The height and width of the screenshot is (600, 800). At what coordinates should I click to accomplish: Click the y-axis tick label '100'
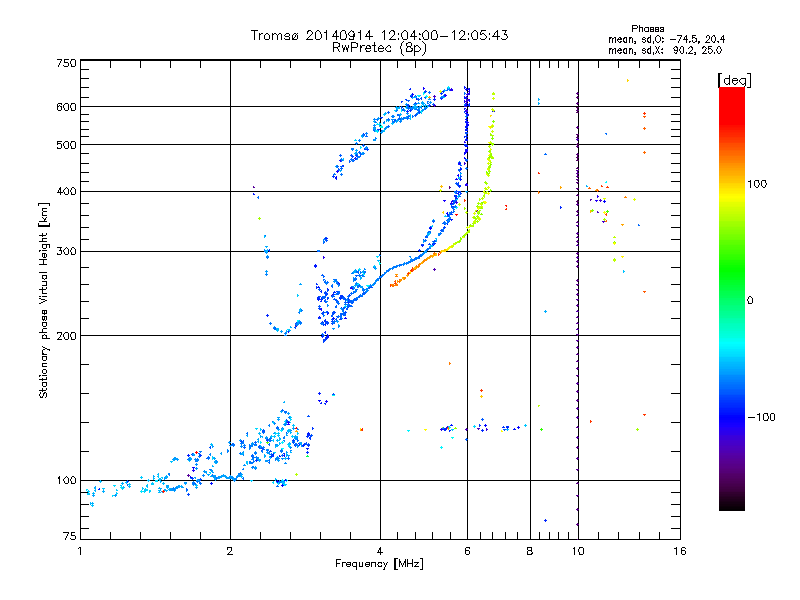click(x=67, y=481)
